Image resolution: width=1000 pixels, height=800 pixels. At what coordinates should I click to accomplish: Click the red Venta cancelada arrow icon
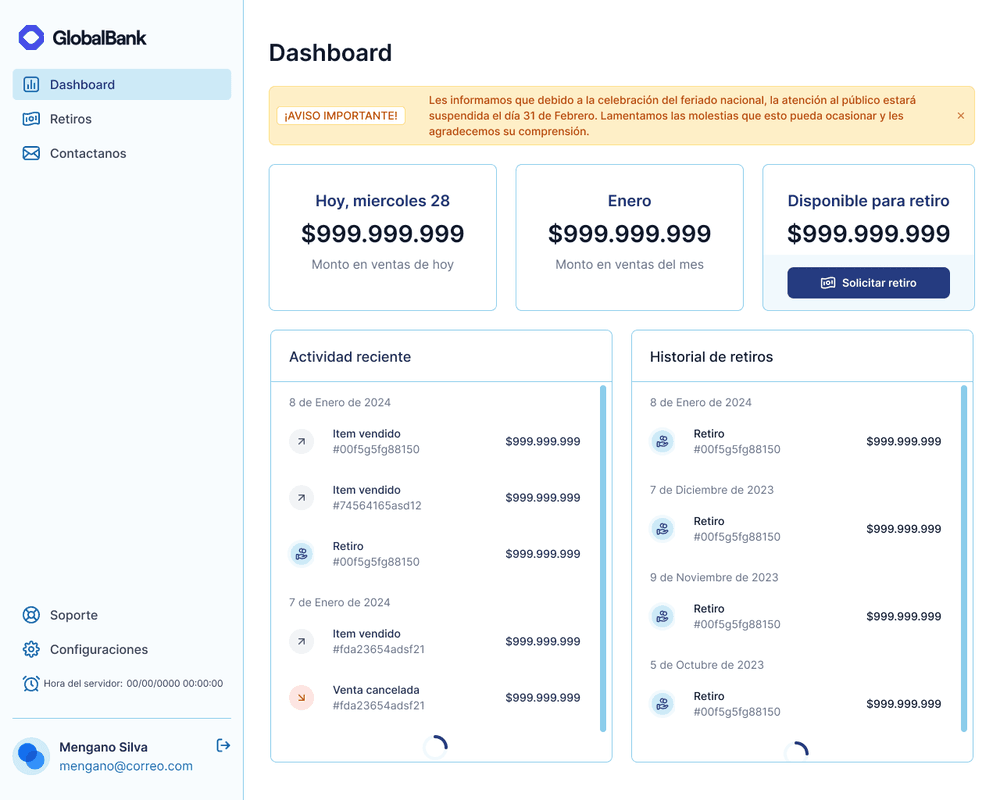[x=301, y=698]
